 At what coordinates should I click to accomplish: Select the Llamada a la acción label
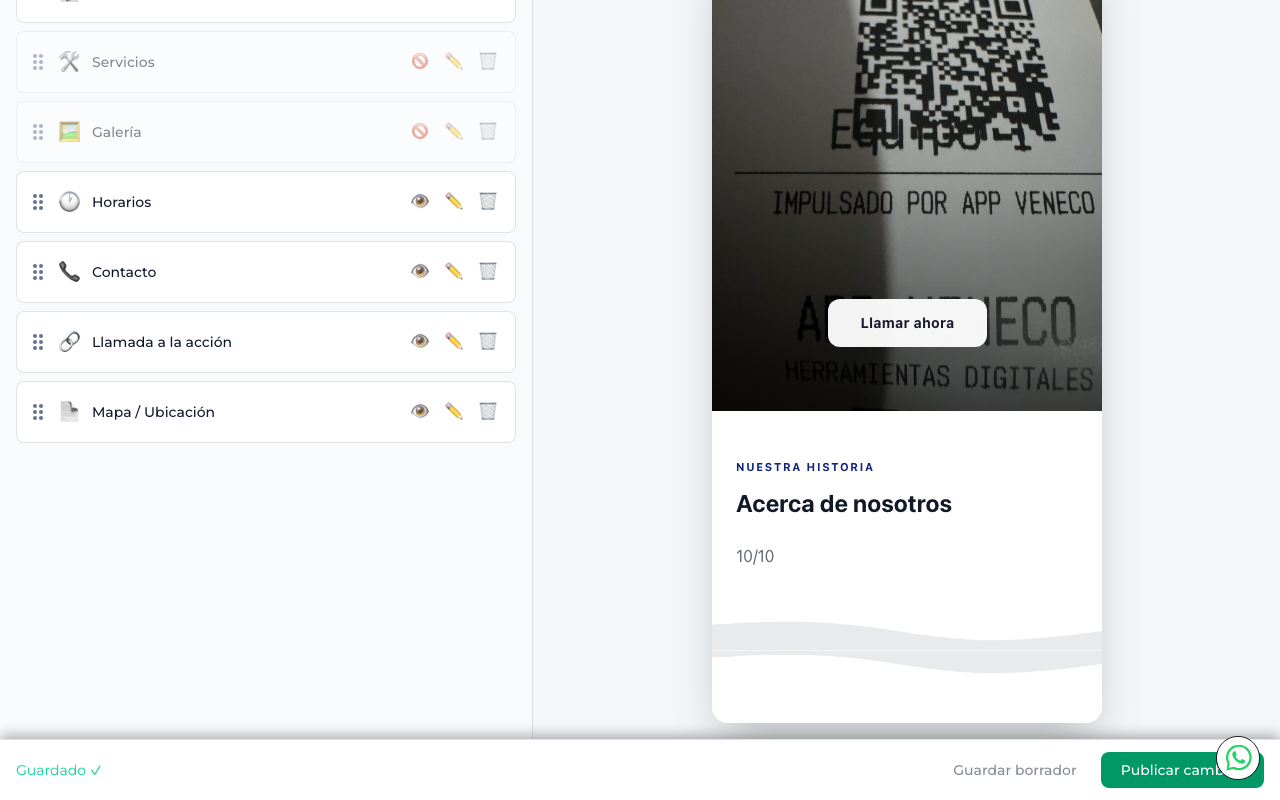point(162,342)
